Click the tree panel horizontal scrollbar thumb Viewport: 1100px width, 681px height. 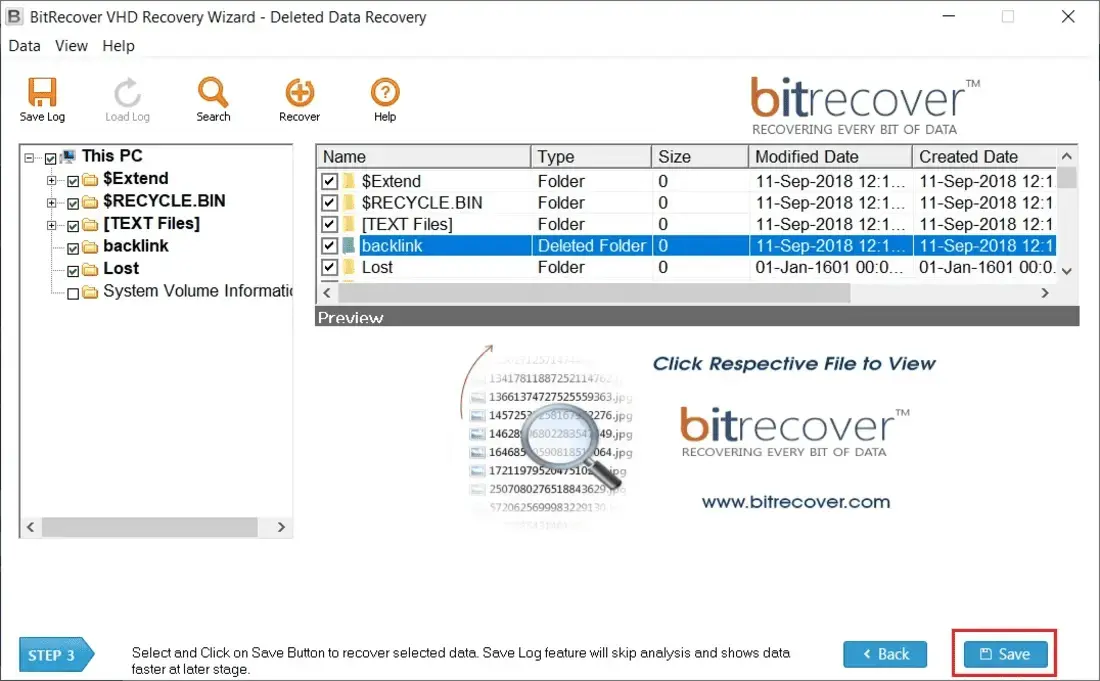click(x=149, y=527)
